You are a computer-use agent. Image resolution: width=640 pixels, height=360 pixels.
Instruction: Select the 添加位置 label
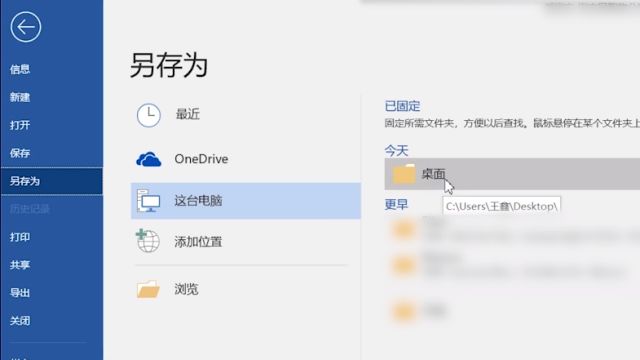point(198,242)
